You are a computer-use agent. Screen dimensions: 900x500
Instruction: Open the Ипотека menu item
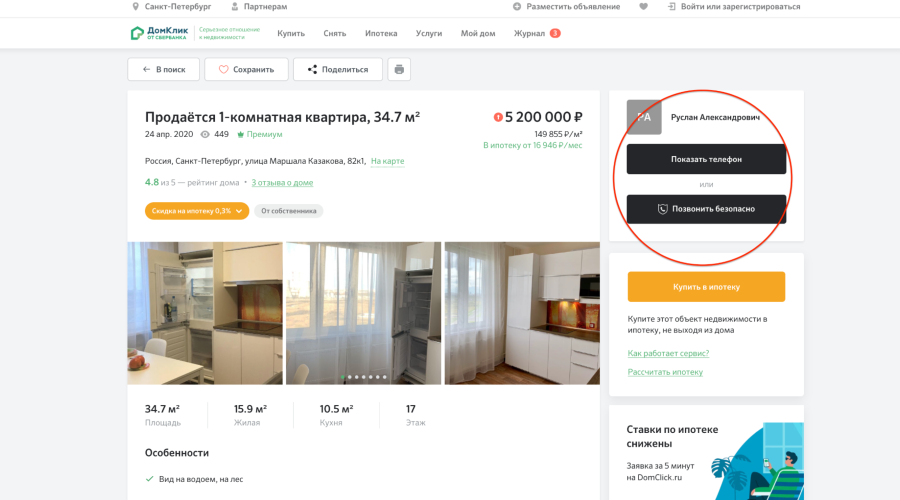pos(381,33)
